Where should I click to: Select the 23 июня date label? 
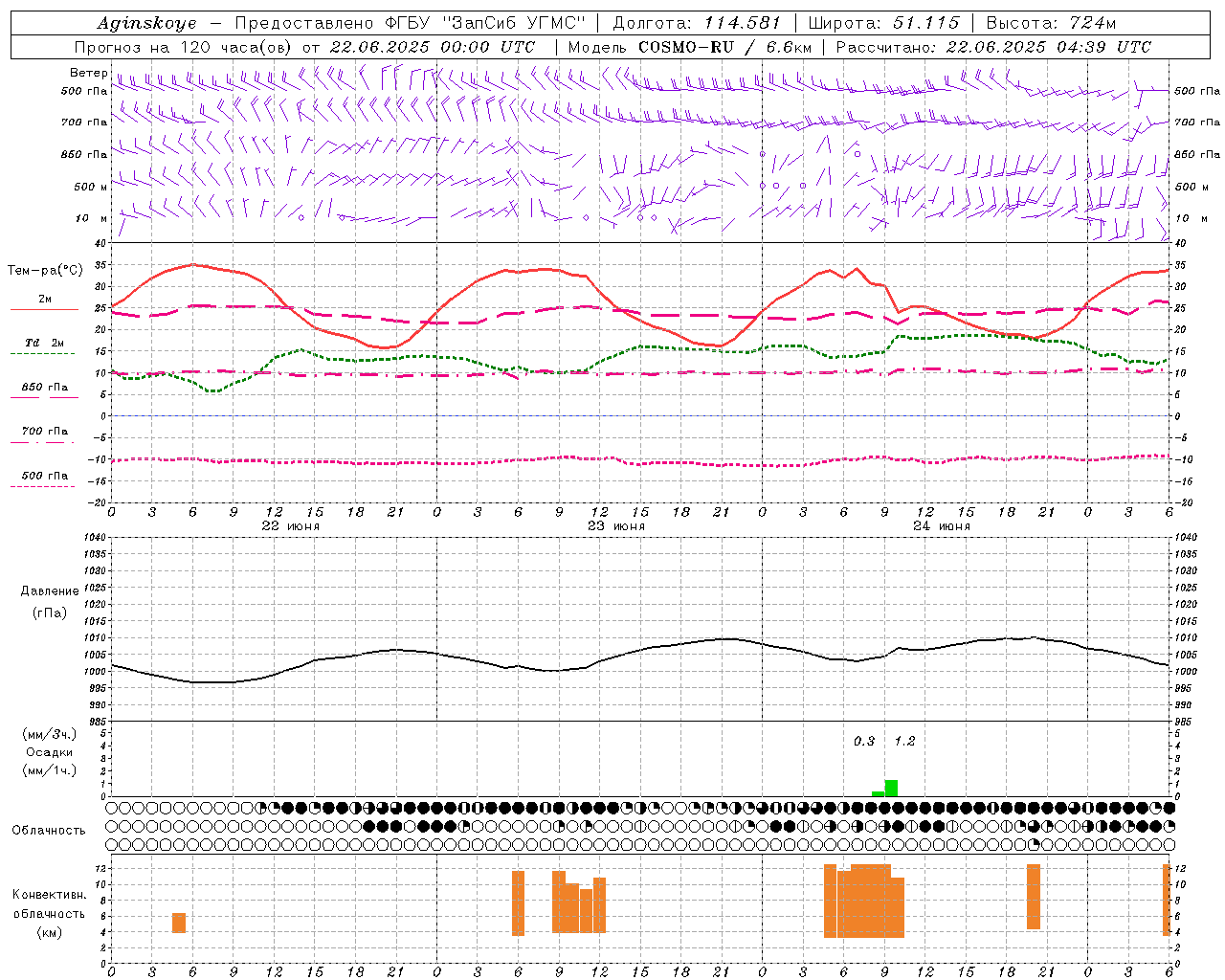coord(616,526)
